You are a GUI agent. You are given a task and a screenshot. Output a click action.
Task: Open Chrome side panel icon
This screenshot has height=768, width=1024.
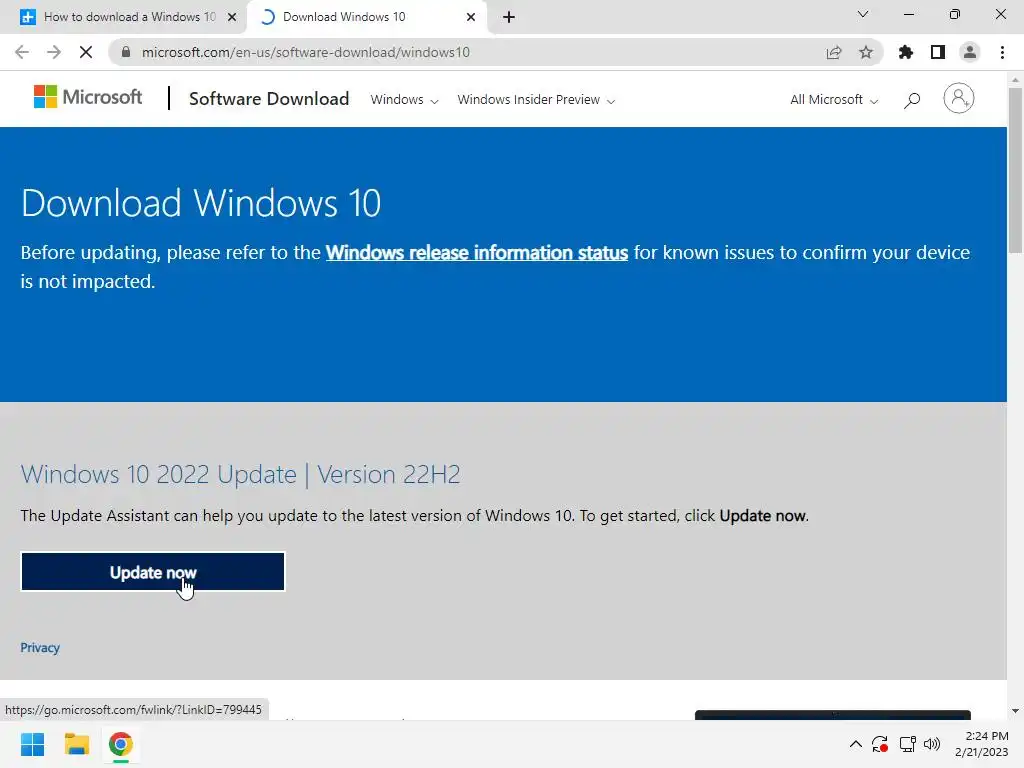938,52
